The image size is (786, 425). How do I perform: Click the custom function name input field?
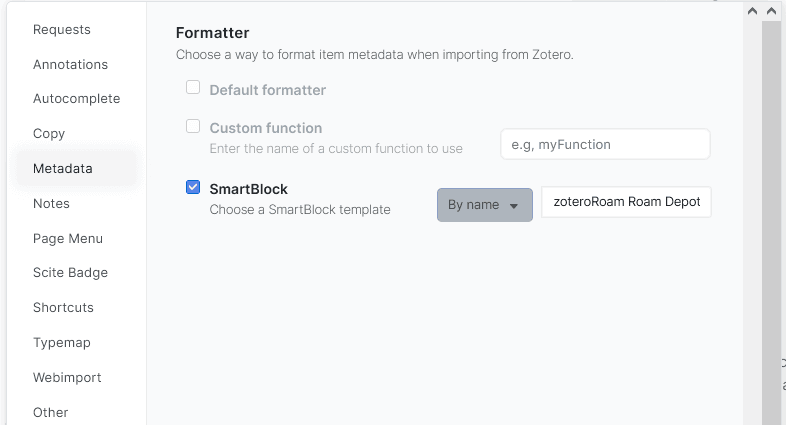(605, 144)
